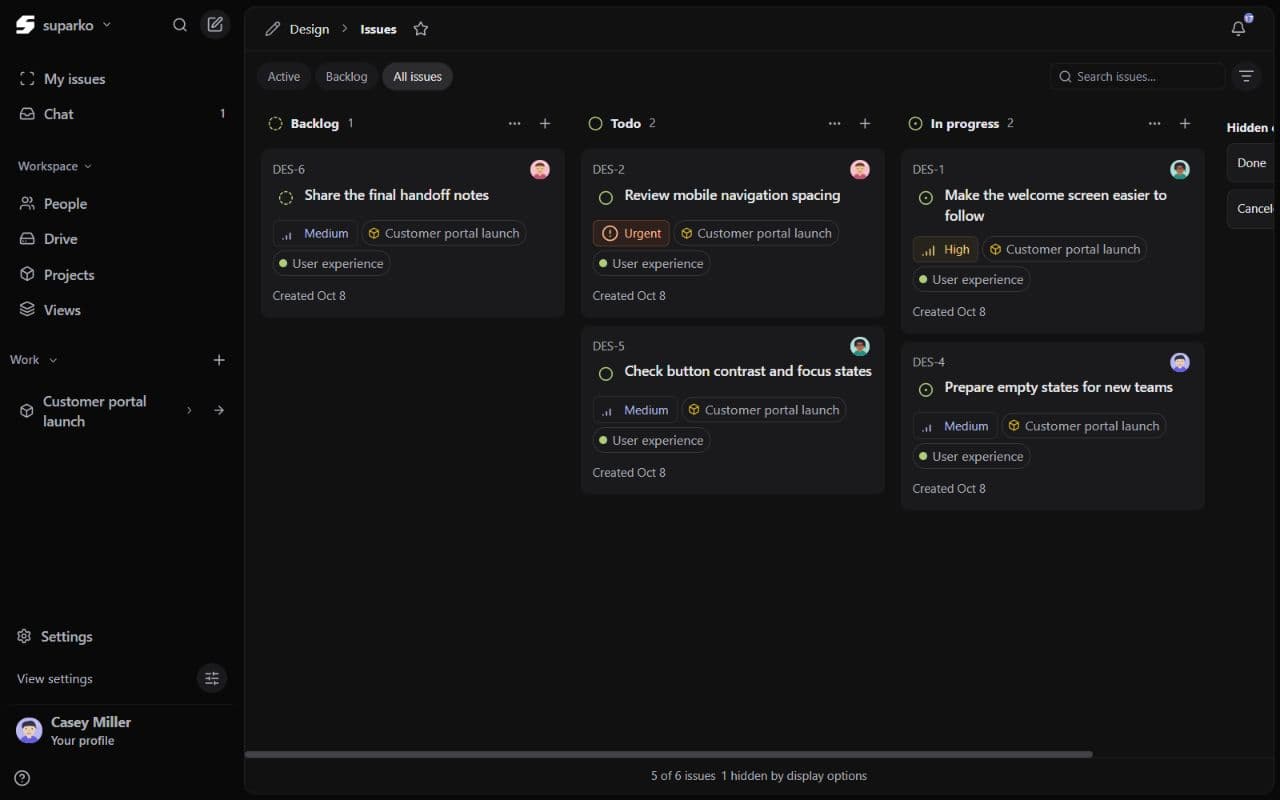Open In progress column more options menu
Image resolution: width=1280 pixels, height=800 pixels.
(x=1154, y=124)
